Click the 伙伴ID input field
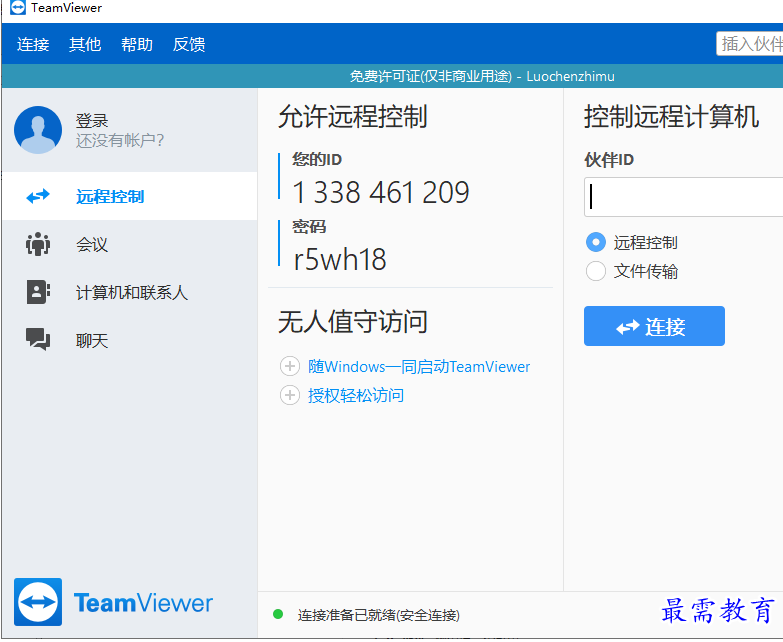The height and width of the screenshot is (642, 783). click(x=684, y=197)
